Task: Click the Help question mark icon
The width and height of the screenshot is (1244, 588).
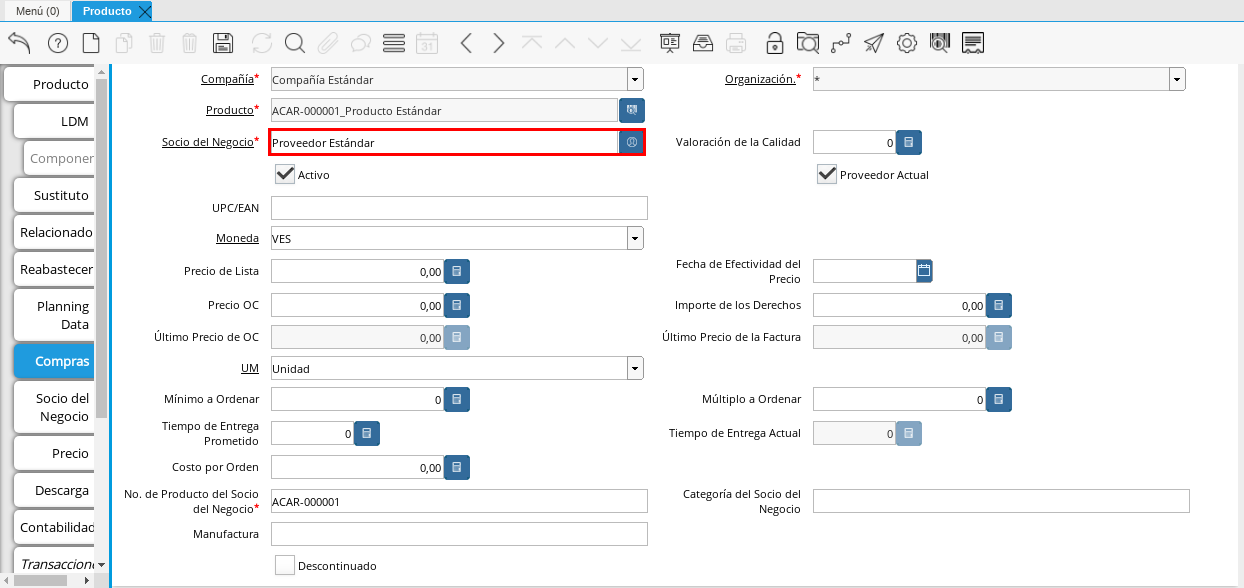Action: 57,43
